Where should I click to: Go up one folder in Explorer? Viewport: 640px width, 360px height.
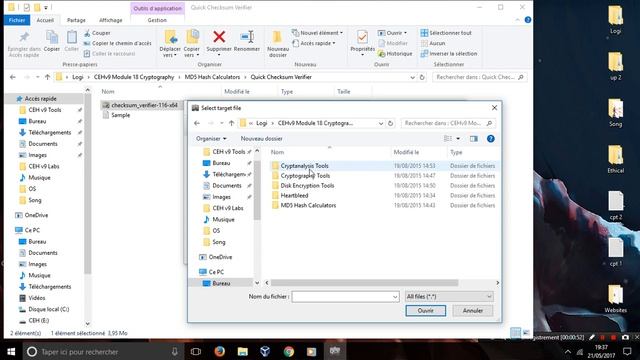pyautogui.click(x=47, y=77)
